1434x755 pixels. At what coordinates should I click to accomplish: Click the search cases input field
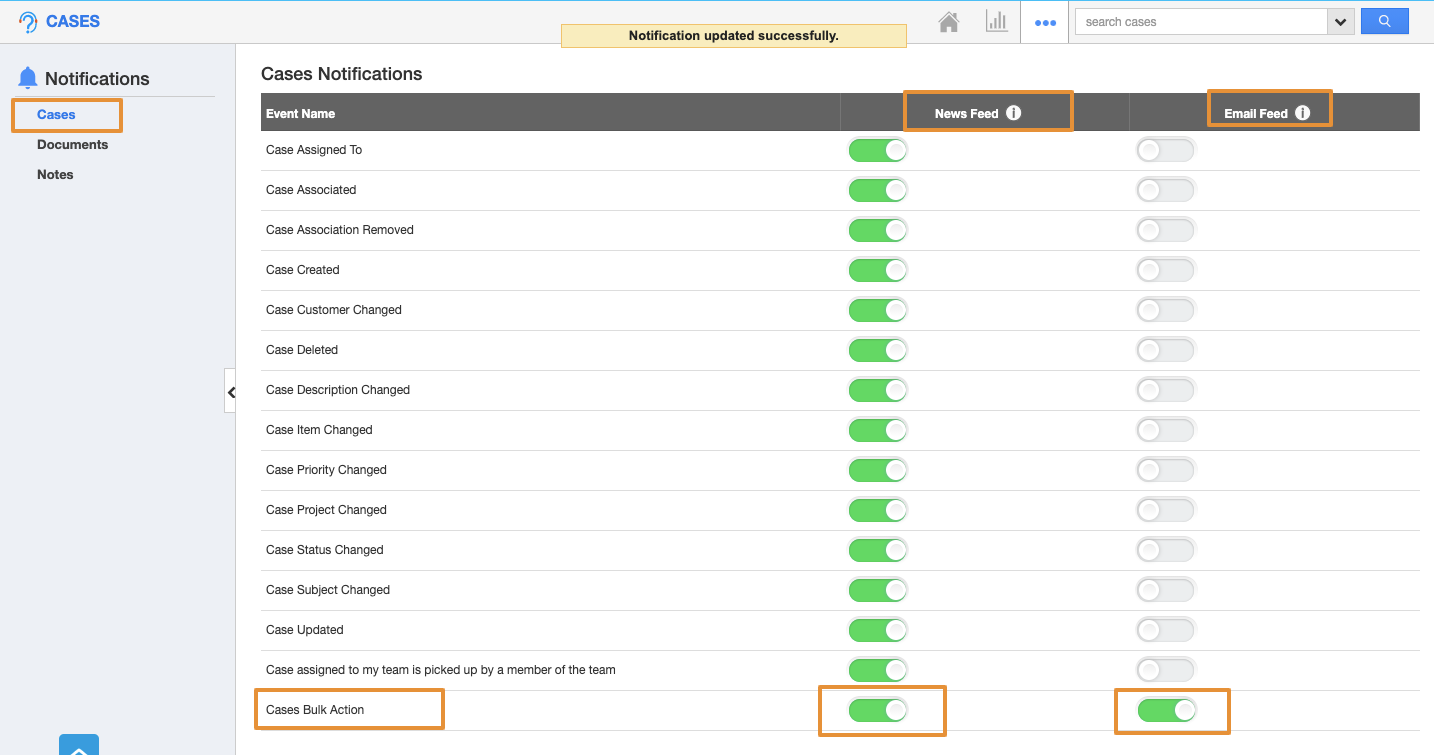pyautogui.click(x=1200, y=22)
